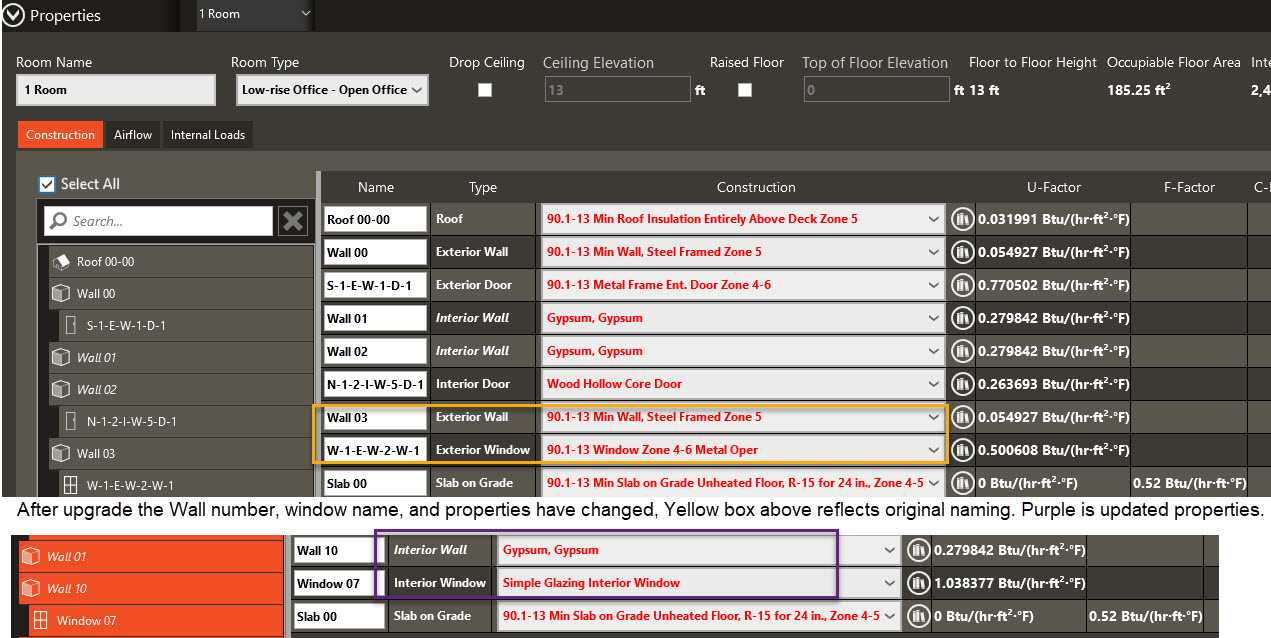Switch to the Internal Loads tab
The height and width of the screenshot is (638, 1271).
(207, 134)
